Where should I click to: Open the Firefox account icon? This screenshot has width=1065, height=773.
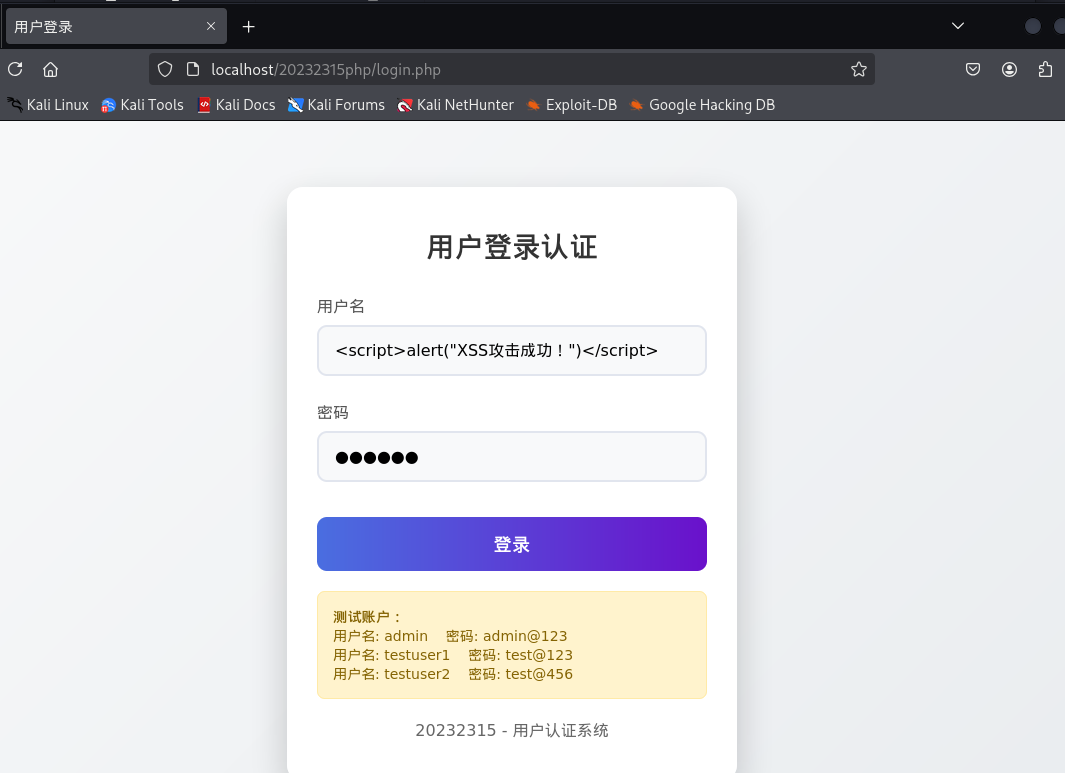tap(1009, 69)
